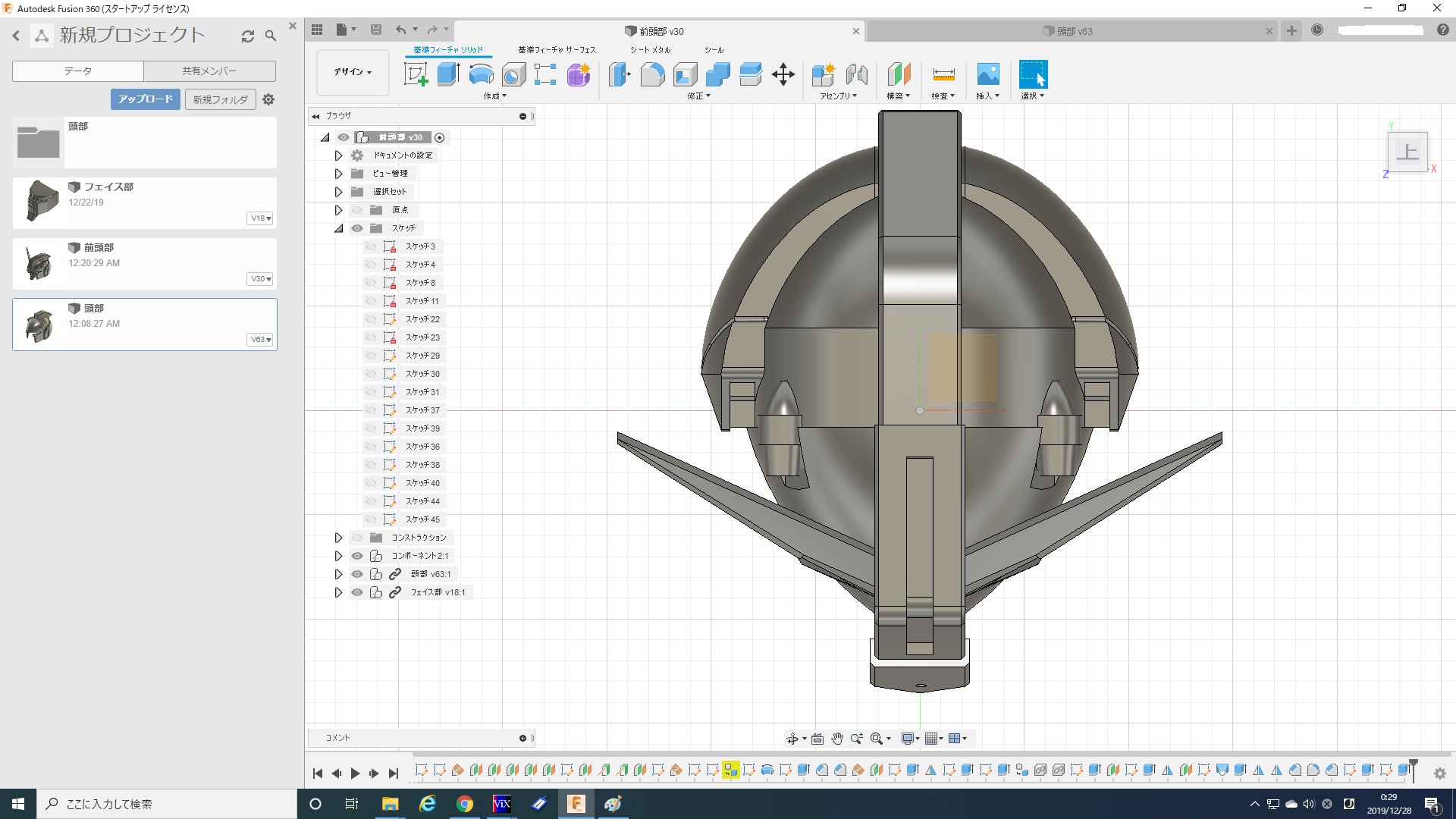1456x819 pixels.
Task: Open the data panel grid icon
Action: pos(317,30)
